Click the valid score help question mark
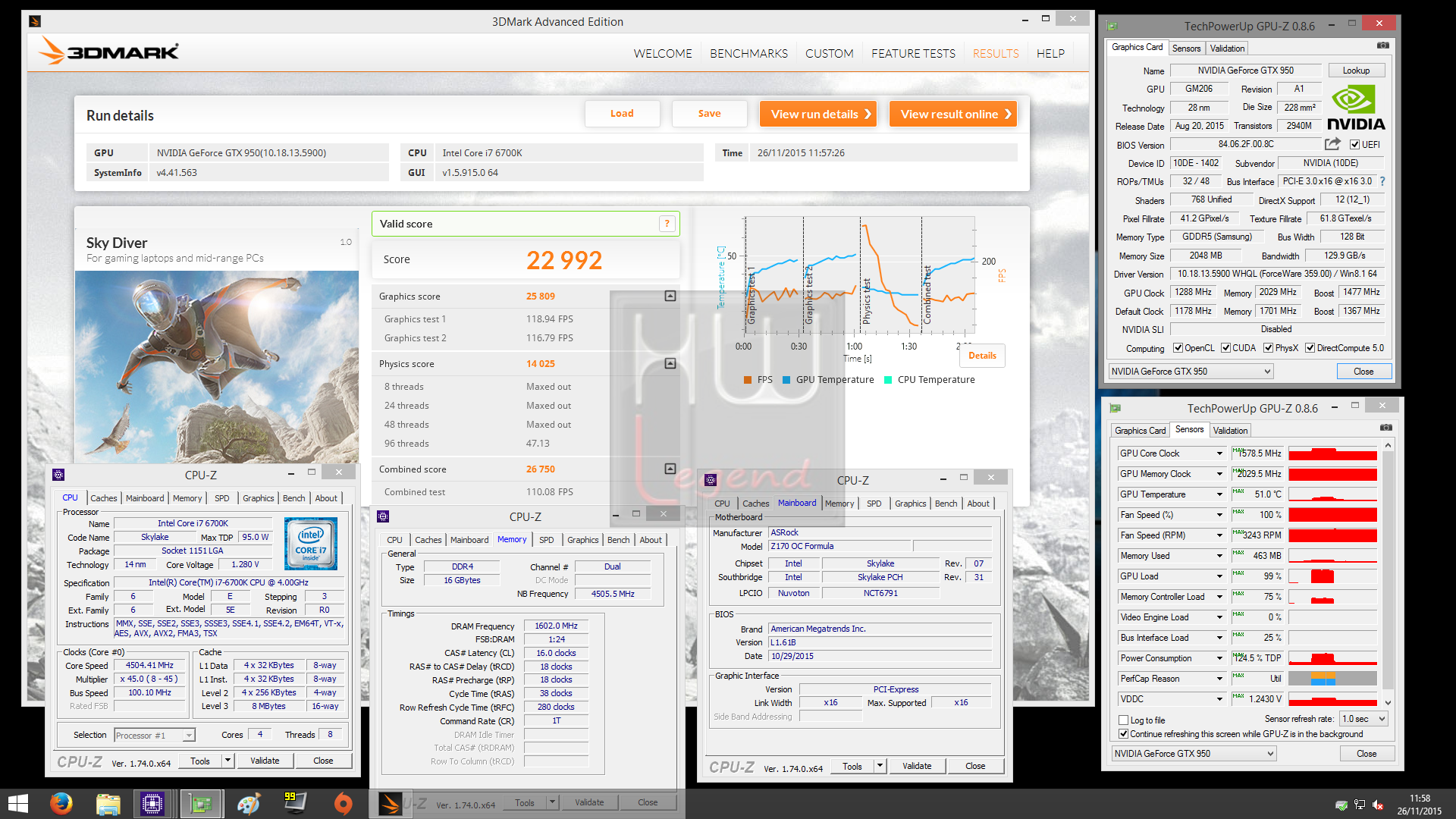Viewport: 1456px width, 819px height. coord(667,224)
